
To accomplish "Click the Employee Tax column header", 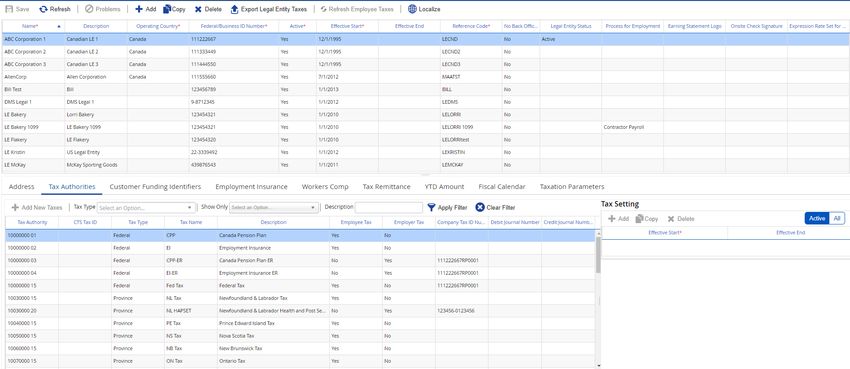I will click(x=356, y=222).
